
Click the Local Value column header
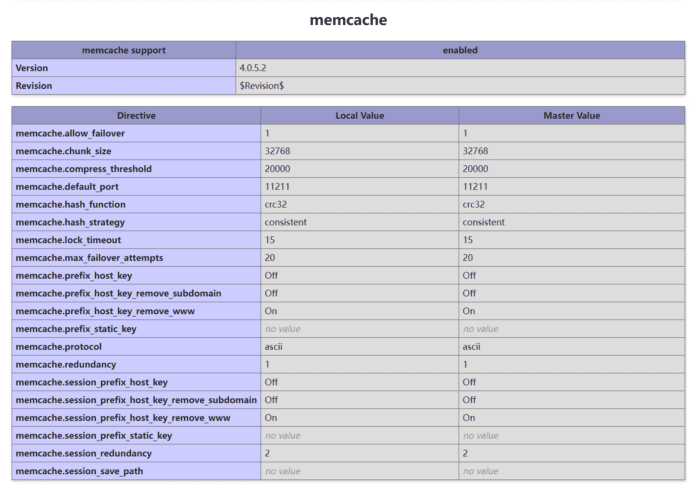pos(359,116)
